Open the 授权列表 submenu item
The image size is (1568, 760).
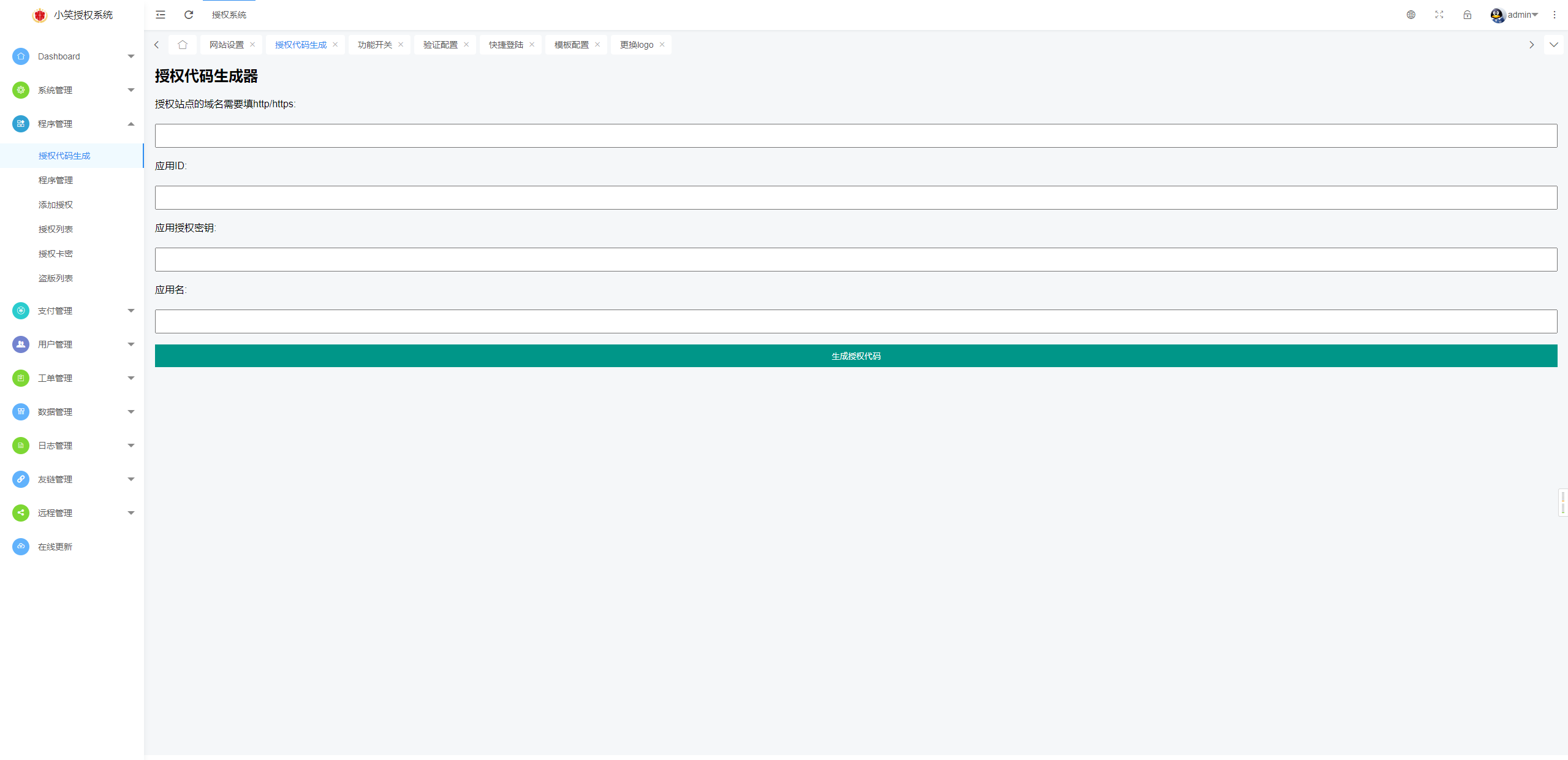point(56,229)
